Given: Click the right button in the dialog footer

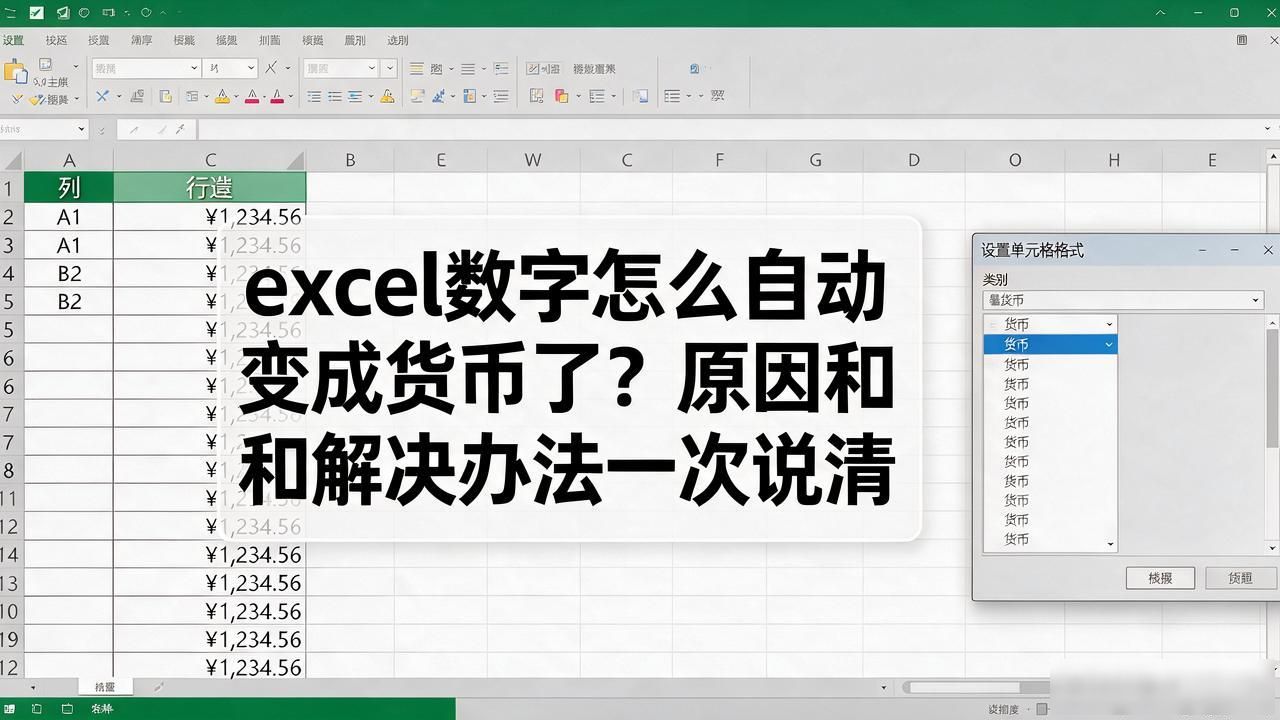Looking at the screenshot, I should (1240, 578).
